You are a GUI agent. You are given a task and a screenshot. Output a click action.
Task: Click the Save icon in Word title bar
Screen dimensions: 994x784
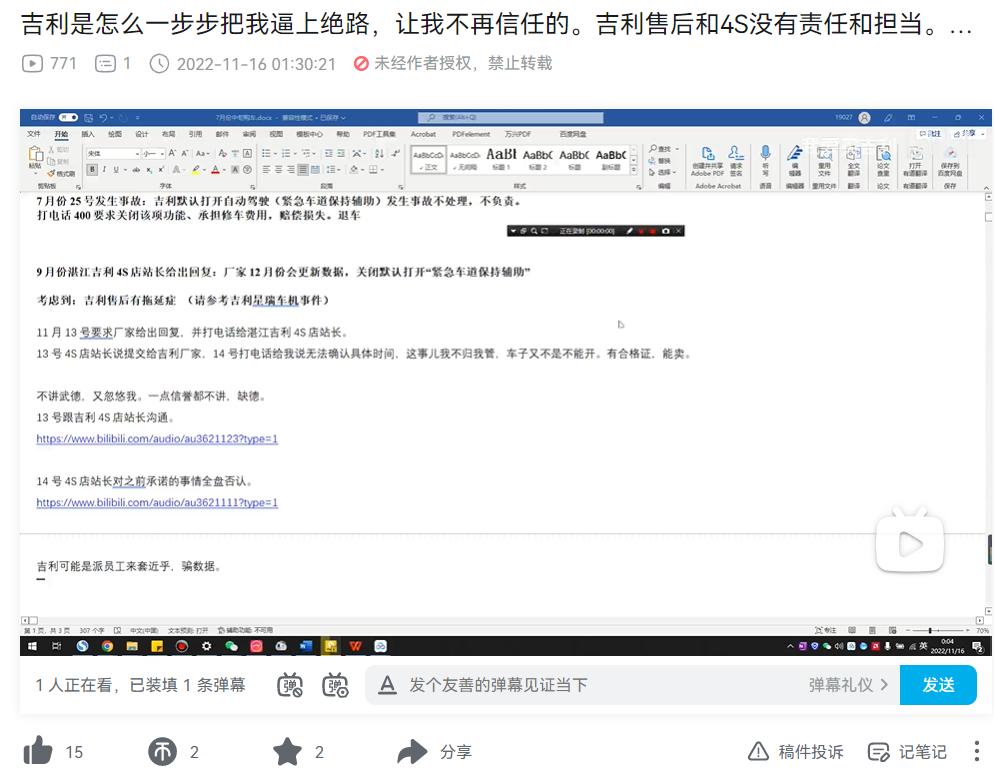coord(88,117)
